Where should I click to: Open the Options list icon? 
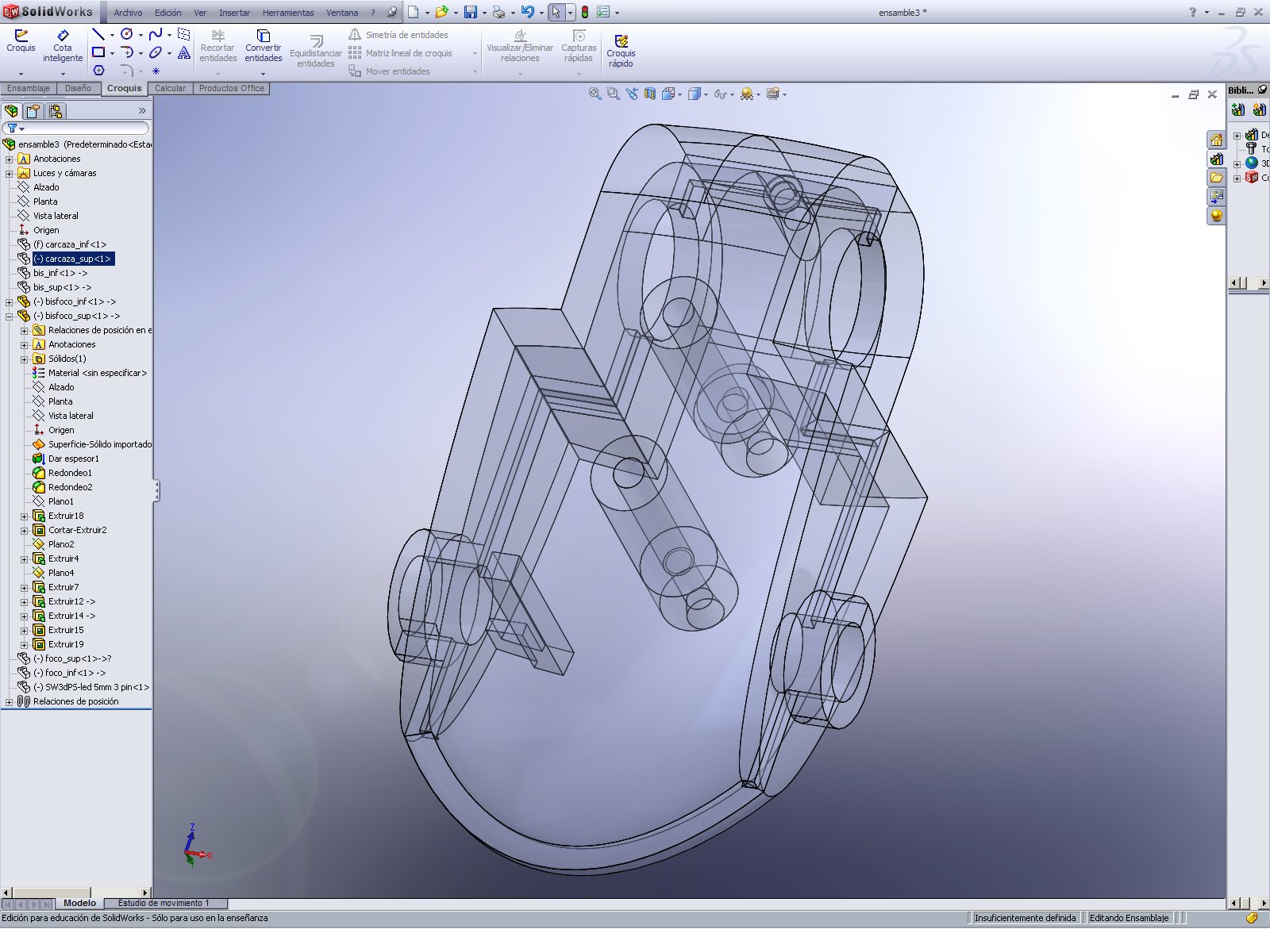coord(602,12)
